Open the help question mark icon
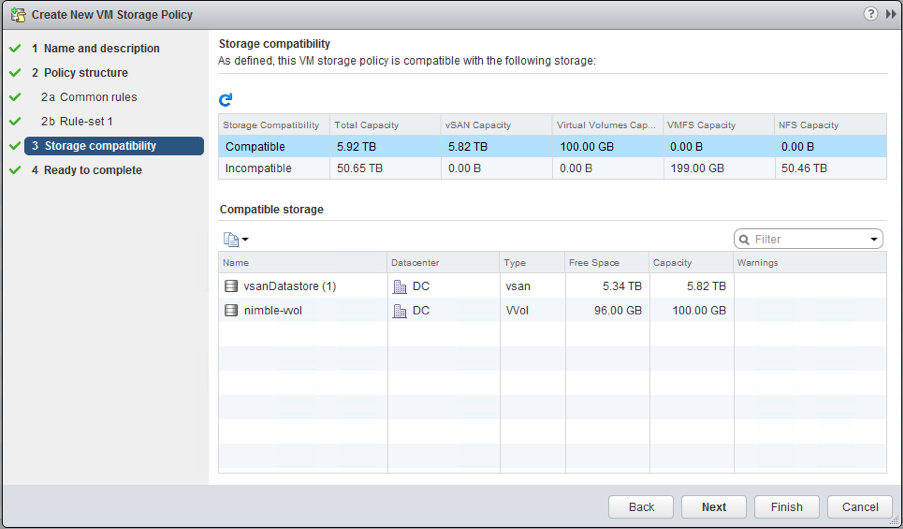Viewport: 903px width, 529px height. 871,14
